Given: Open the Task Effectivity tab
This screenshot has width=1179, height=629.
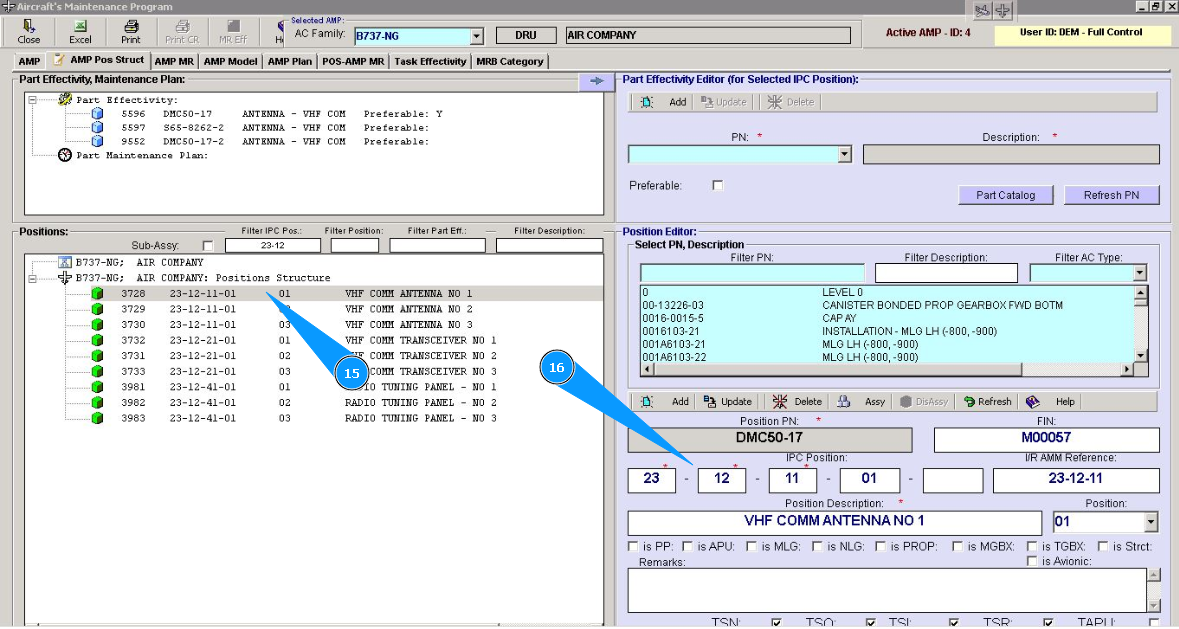Looking at the screenshot, I should tap(430, 61).
